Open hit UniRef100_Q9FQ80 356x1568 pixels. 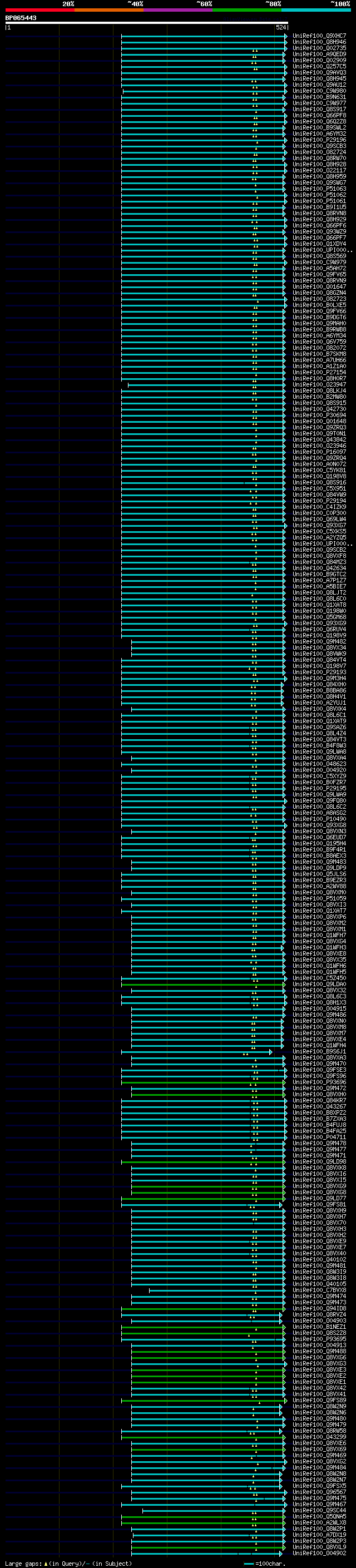319,800
